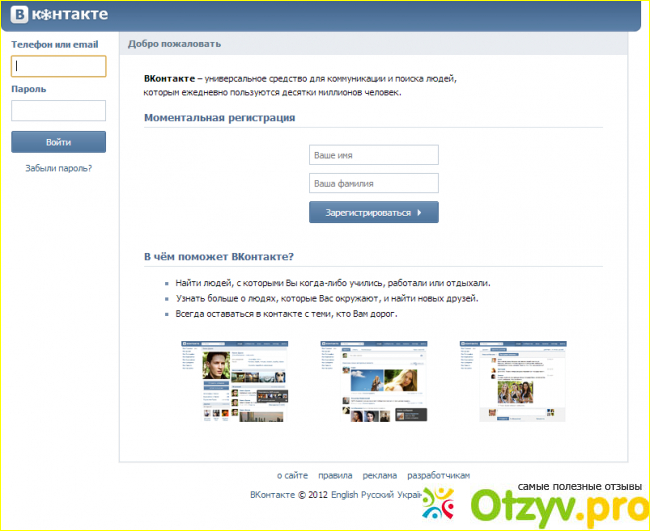
Task: Focus the phone or email input field
Action: (x=58, y=66)
